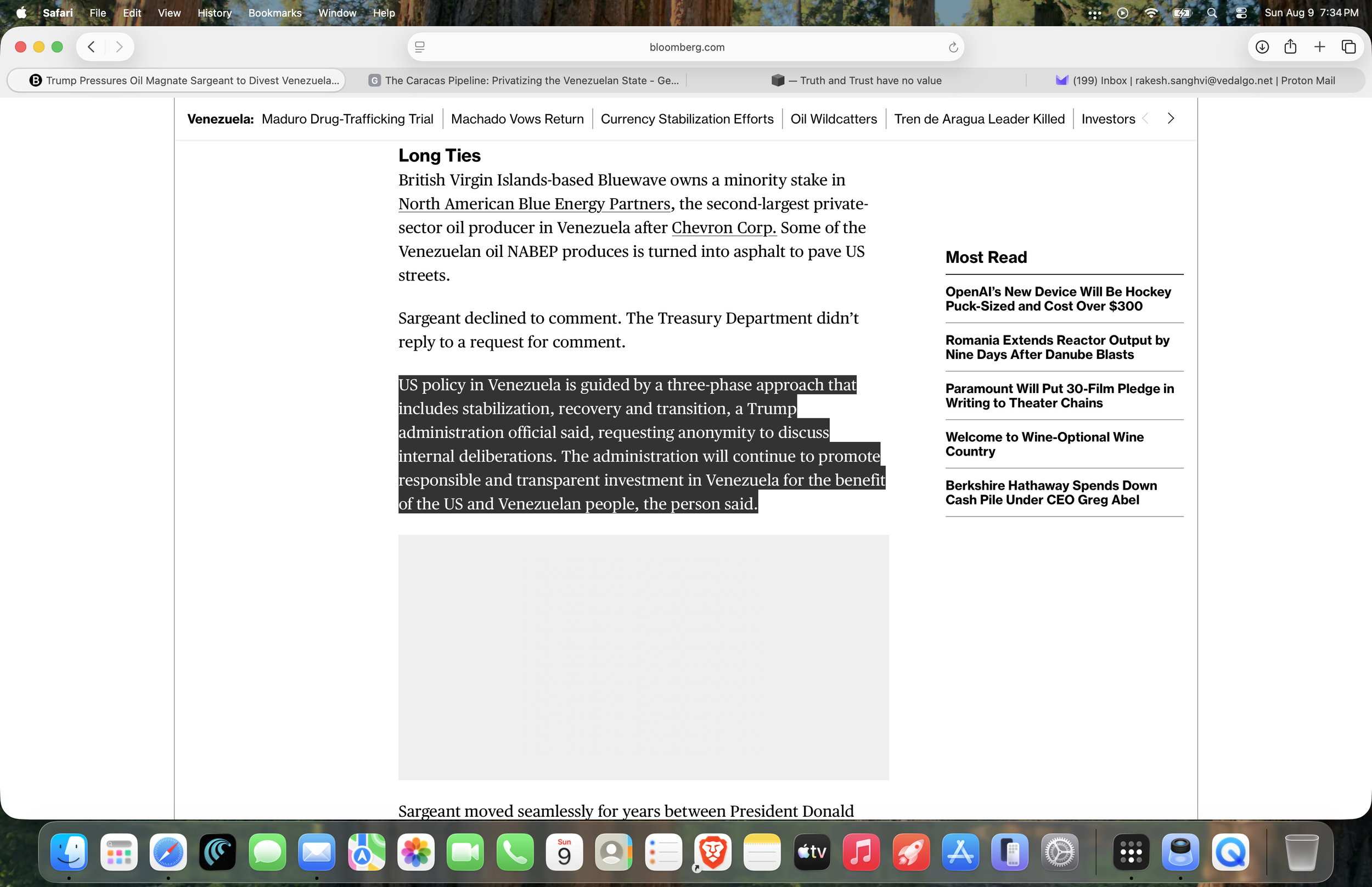Open the Mail app in the Dock

(x=317, y=852)
